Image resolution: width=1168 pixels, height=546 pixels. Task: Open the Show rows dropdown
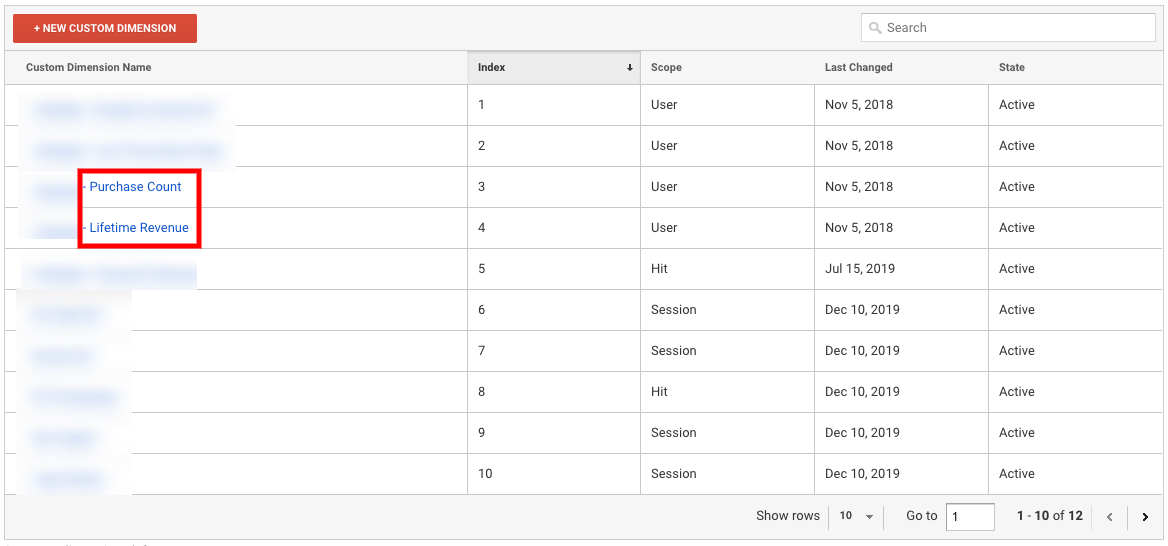point(856,515)
